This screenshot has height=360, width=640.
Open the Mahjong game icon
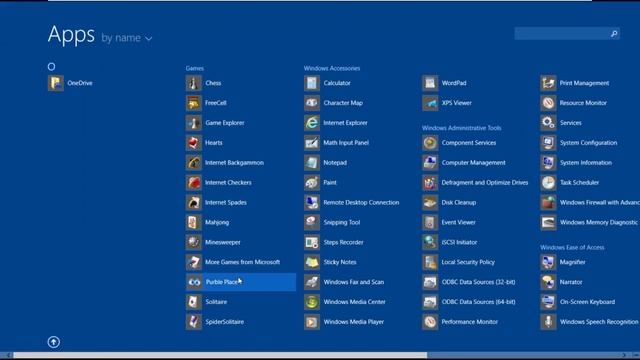194,222
